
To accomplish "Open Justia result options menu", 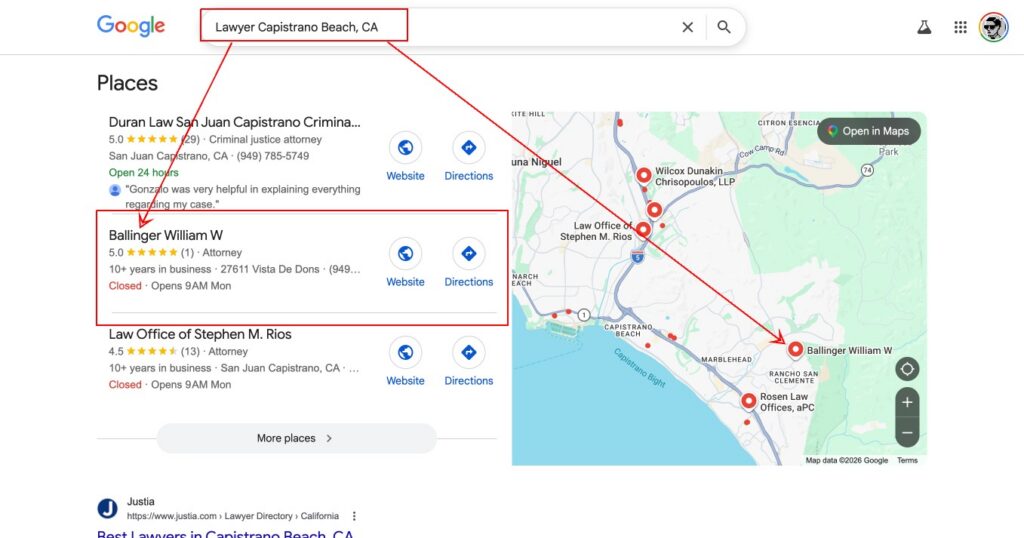I will (x=354, y=516).
